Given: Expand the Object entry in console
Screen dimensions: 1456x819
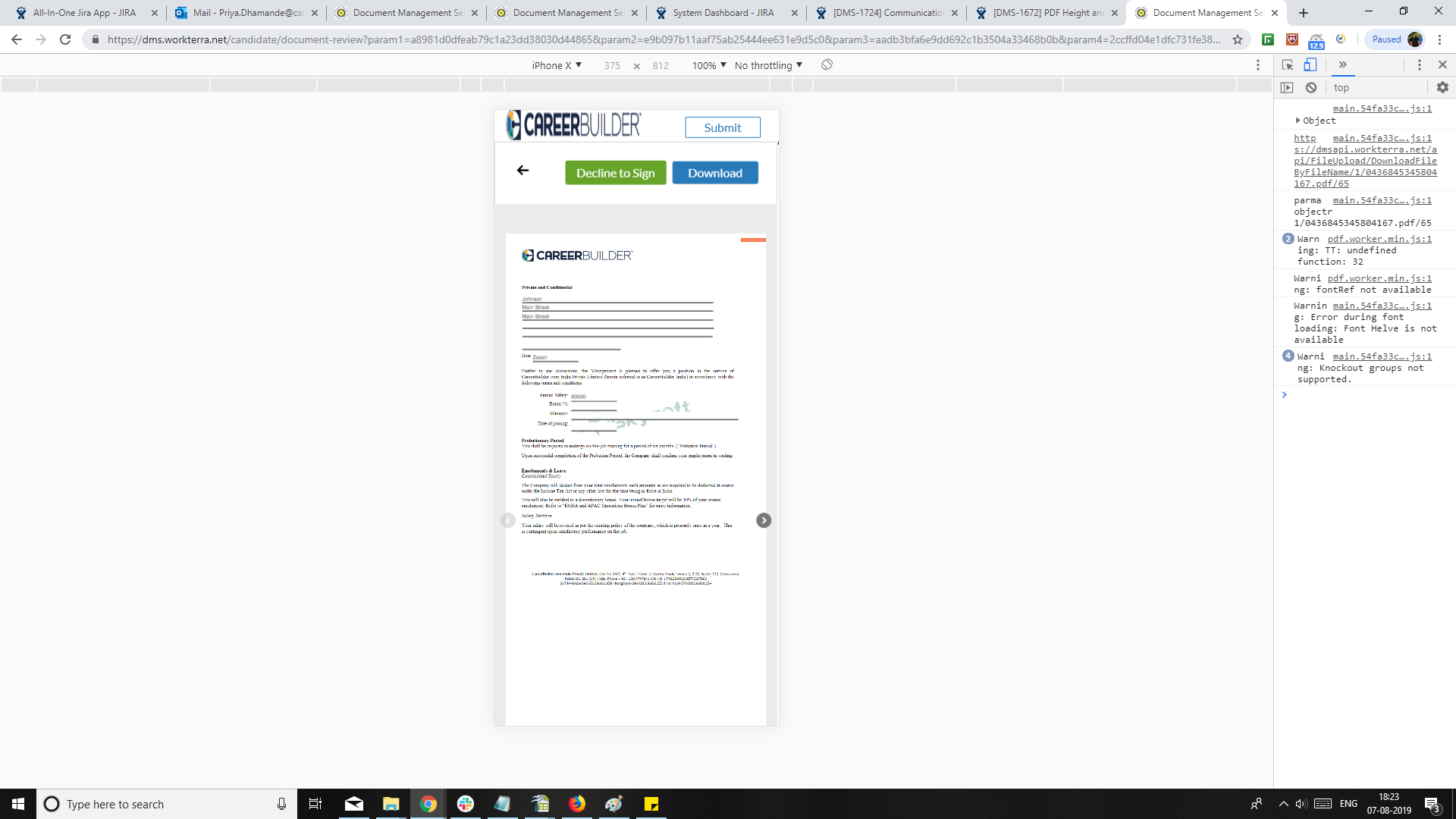Looking at the screenshot, I should 1298,121.
